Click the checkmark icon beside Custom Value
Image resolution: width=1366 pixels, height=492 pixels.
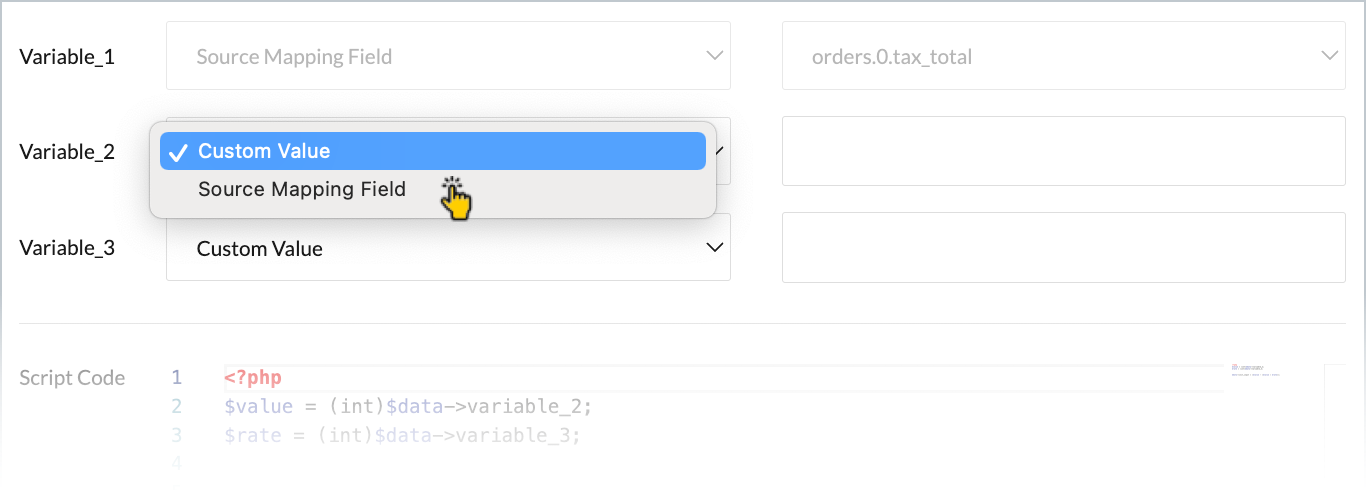[x=178, y=152]
